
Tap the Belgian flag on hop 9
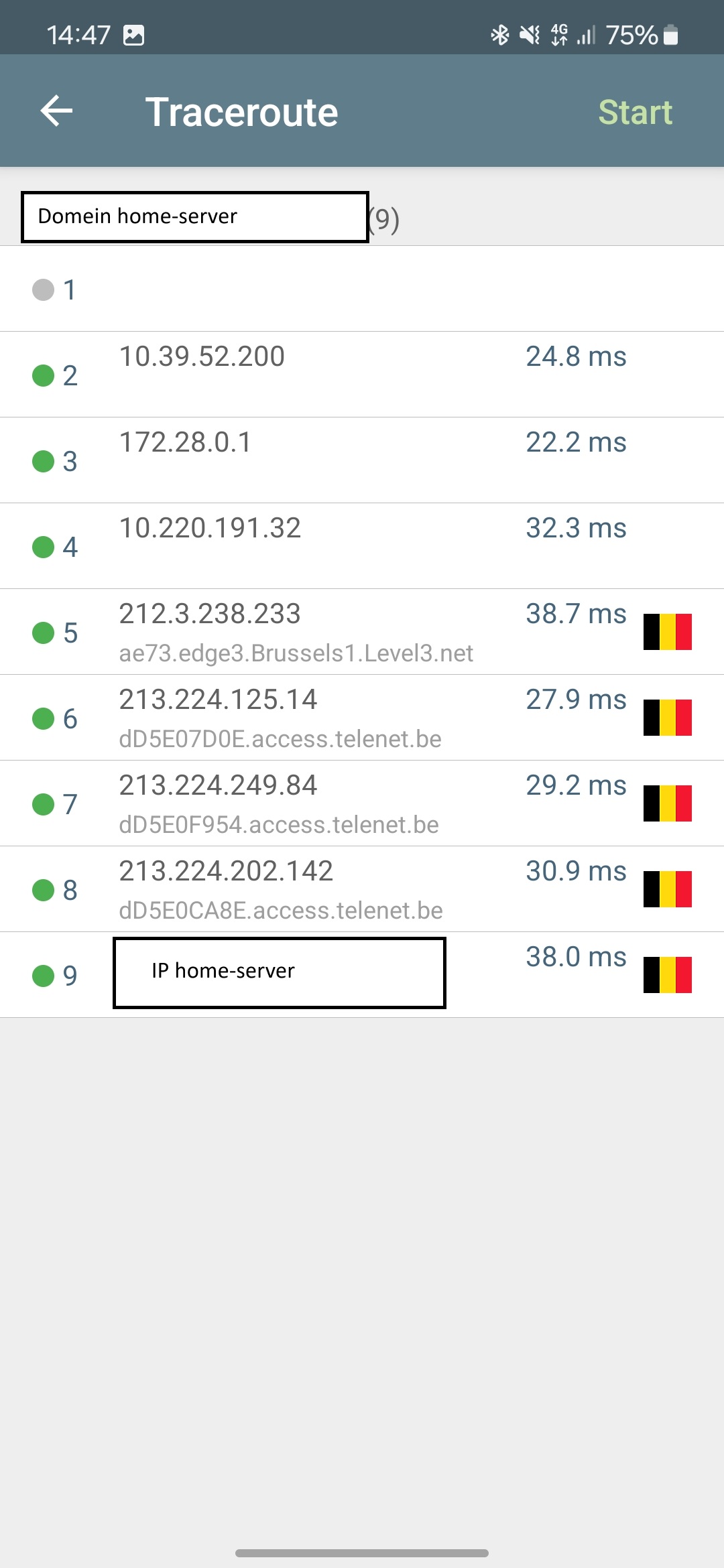[x=667, y=975]
